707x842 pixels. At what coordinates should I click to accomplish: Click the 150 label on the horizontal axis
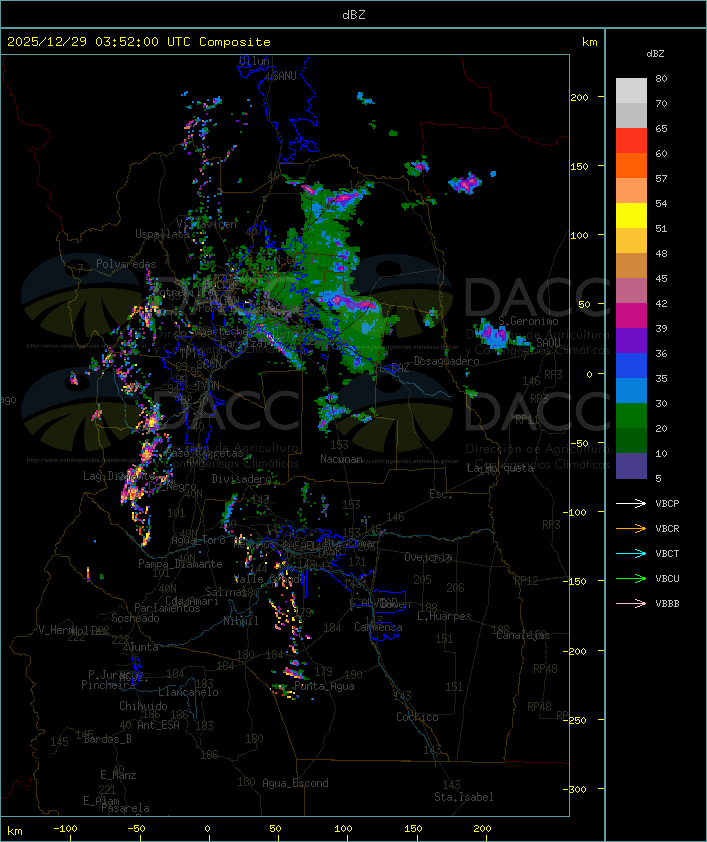pos(413,829)
